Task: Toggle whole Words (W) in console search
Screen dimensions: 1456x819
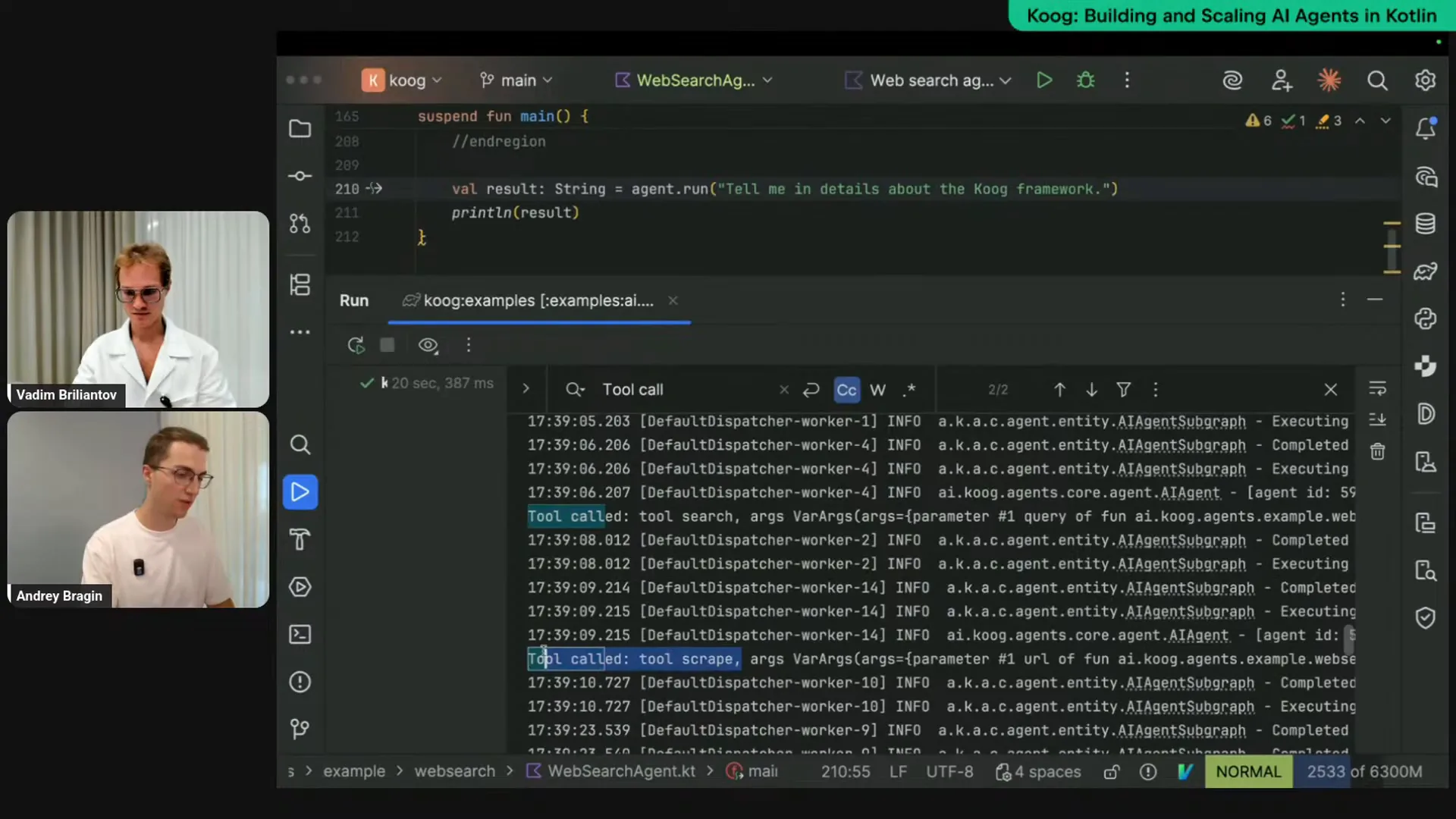Action: tap(878, 390)
